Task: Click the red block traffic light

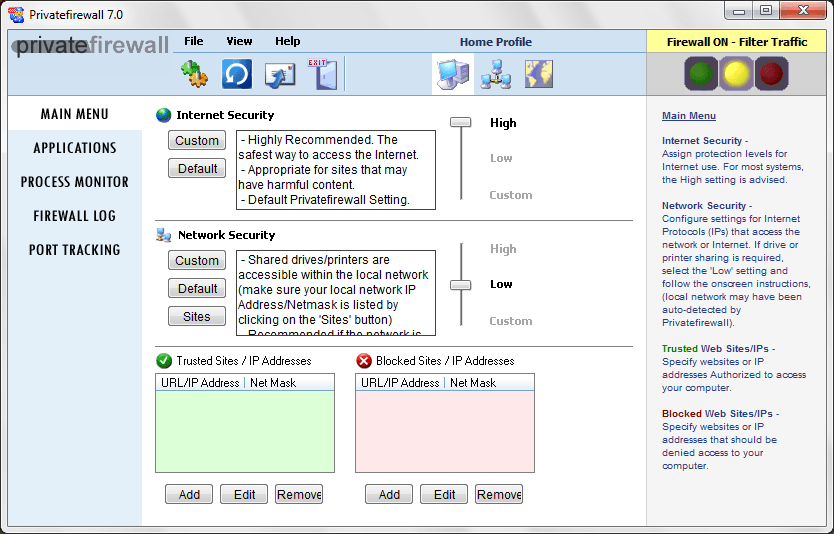Action: tap(771, 74)
